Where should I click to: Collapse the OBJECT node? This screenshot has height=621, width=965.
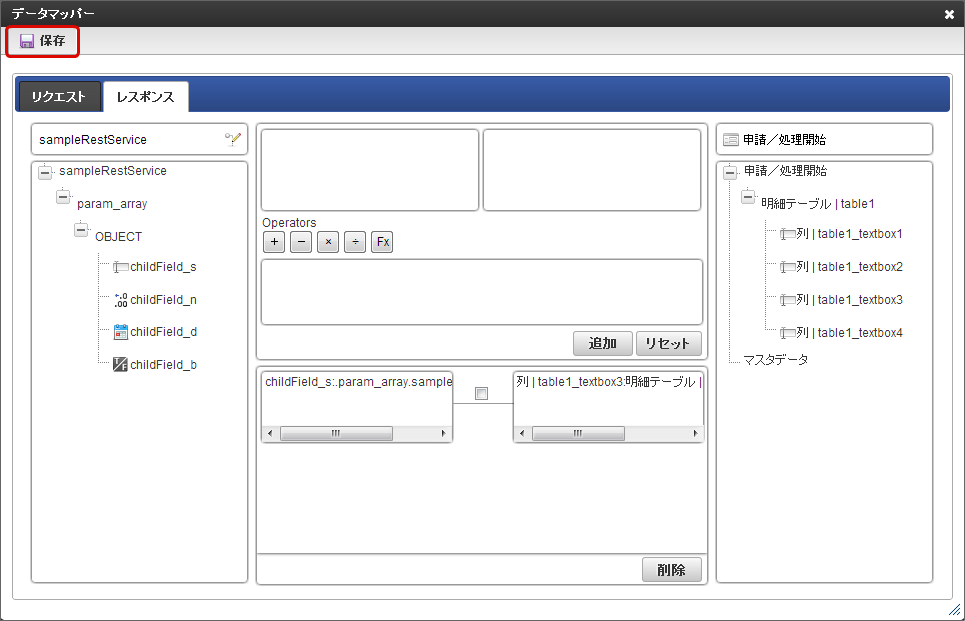click(81, 230)
